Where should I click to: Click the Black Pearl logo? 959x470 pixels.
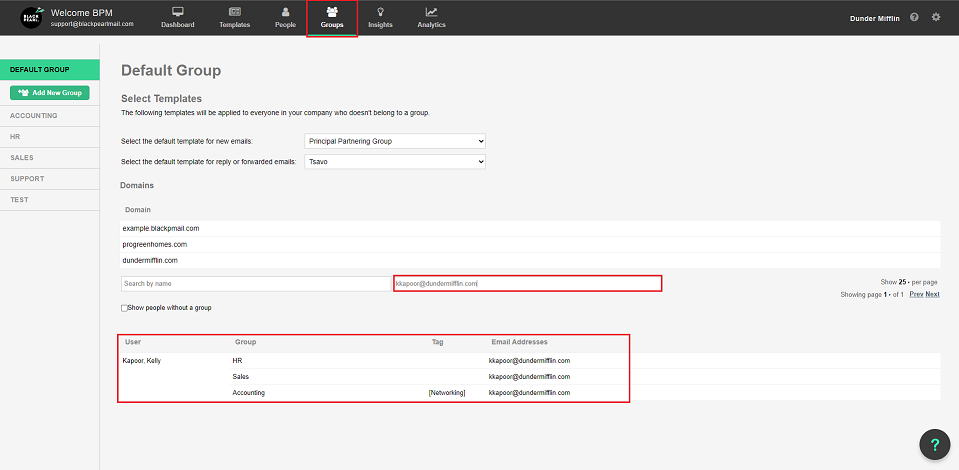(32, 18)
